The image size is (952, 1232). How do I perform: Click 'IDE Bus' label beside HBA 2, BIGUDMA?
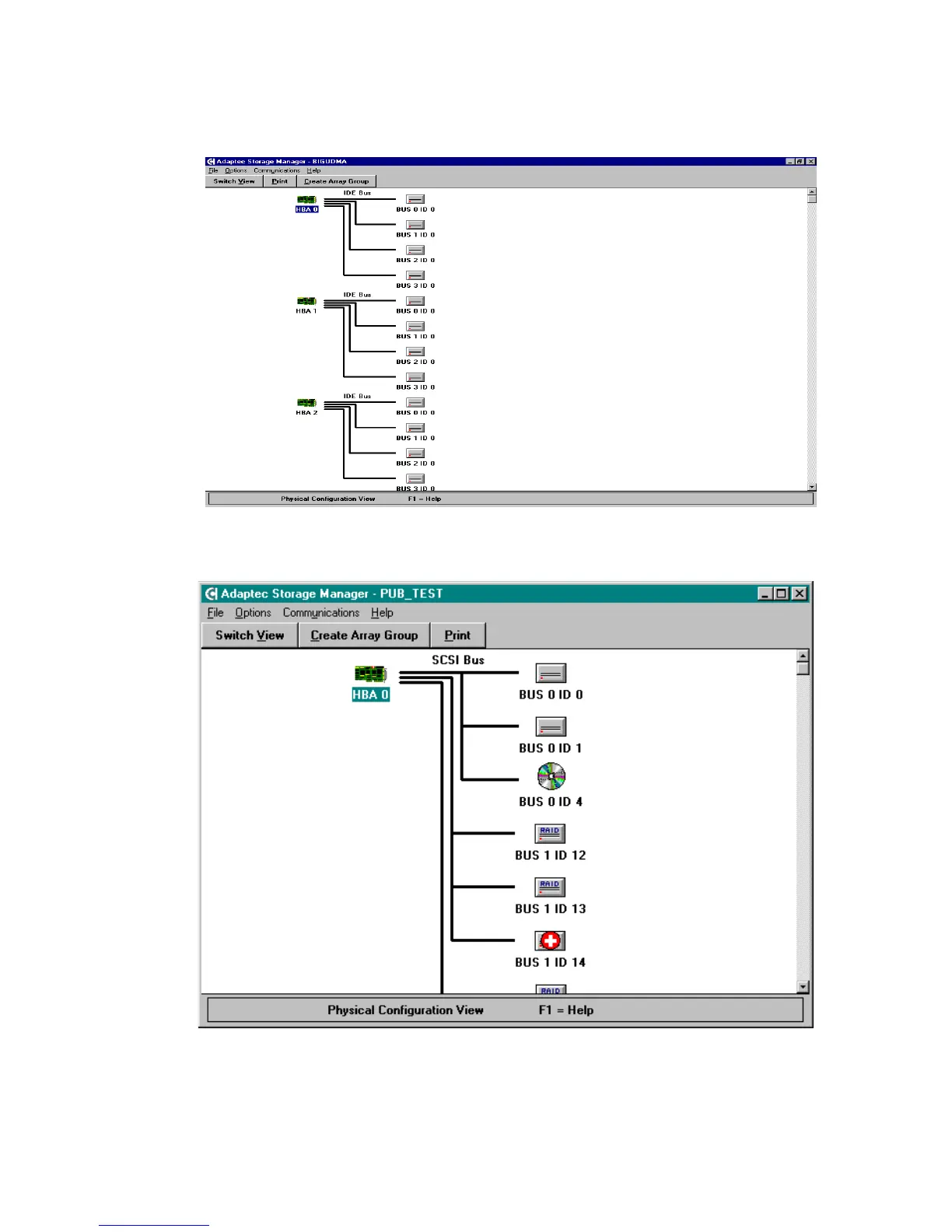pos(358,396)
